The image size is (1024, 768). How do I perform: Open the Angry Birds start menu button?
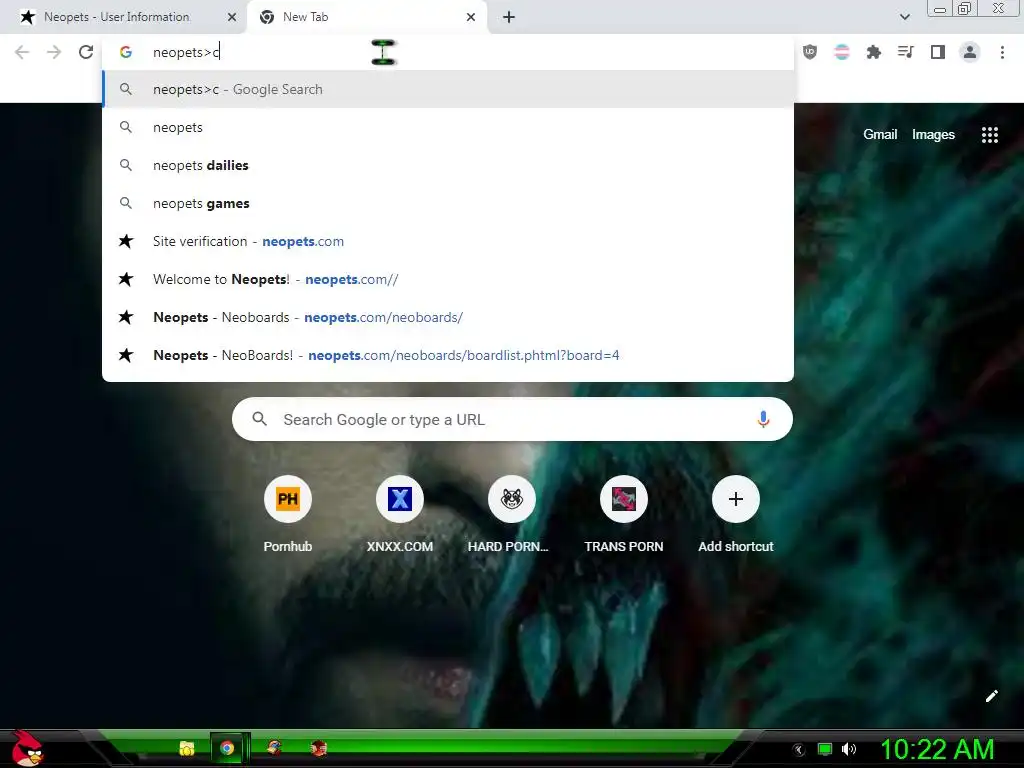point(27,748)
